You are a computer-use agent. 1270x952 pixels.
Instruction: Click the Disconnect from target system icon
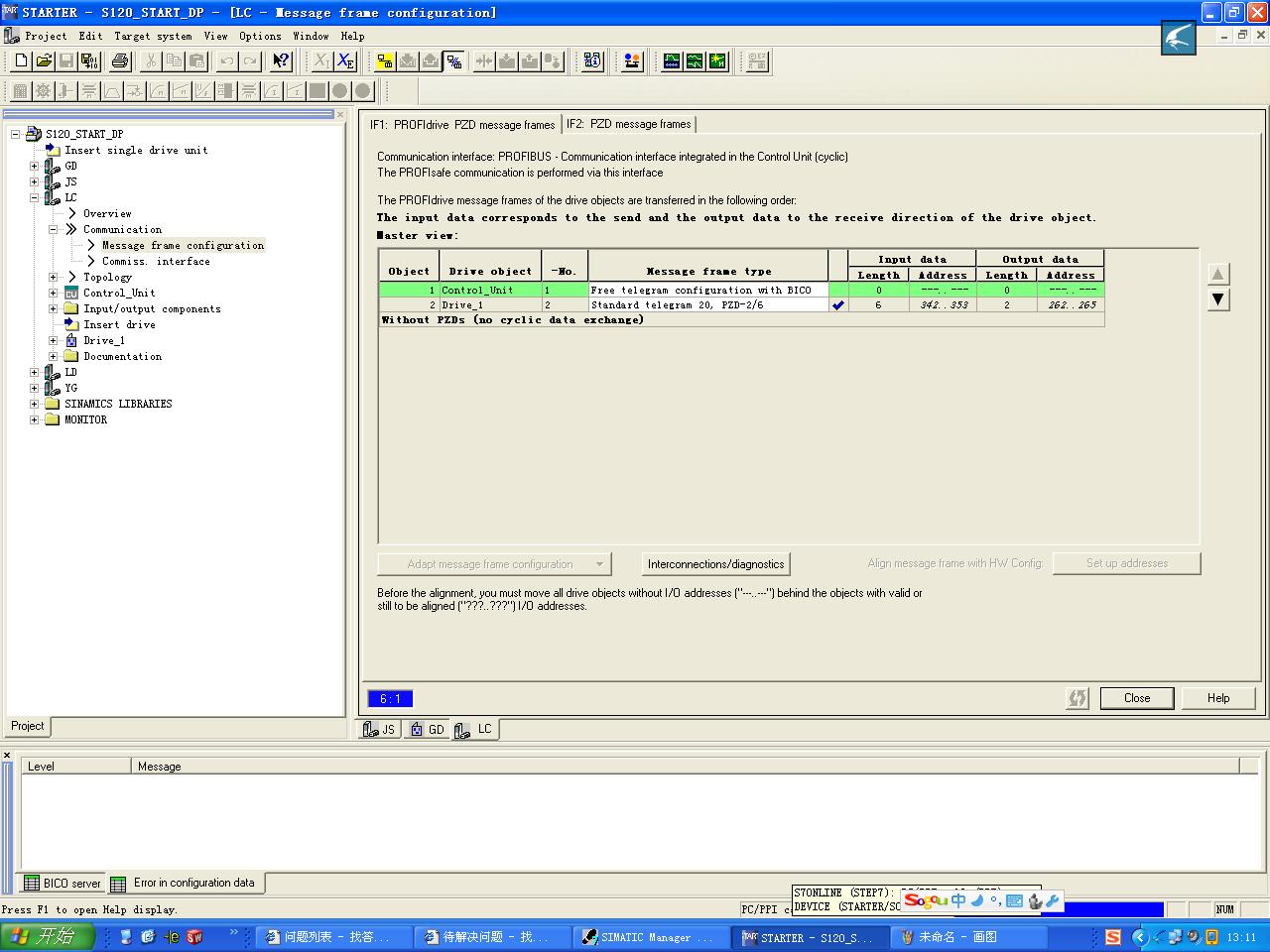coord(453,61)
